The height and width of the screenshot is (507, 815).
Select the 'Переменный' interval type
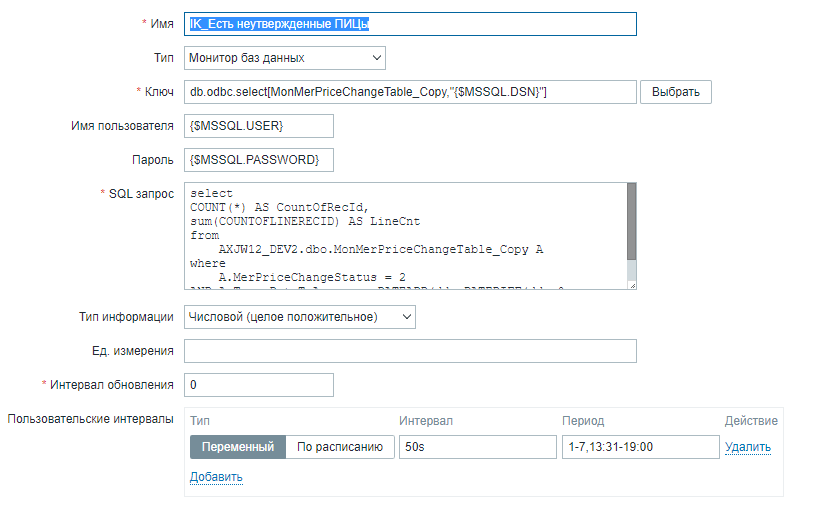[237, 447]
